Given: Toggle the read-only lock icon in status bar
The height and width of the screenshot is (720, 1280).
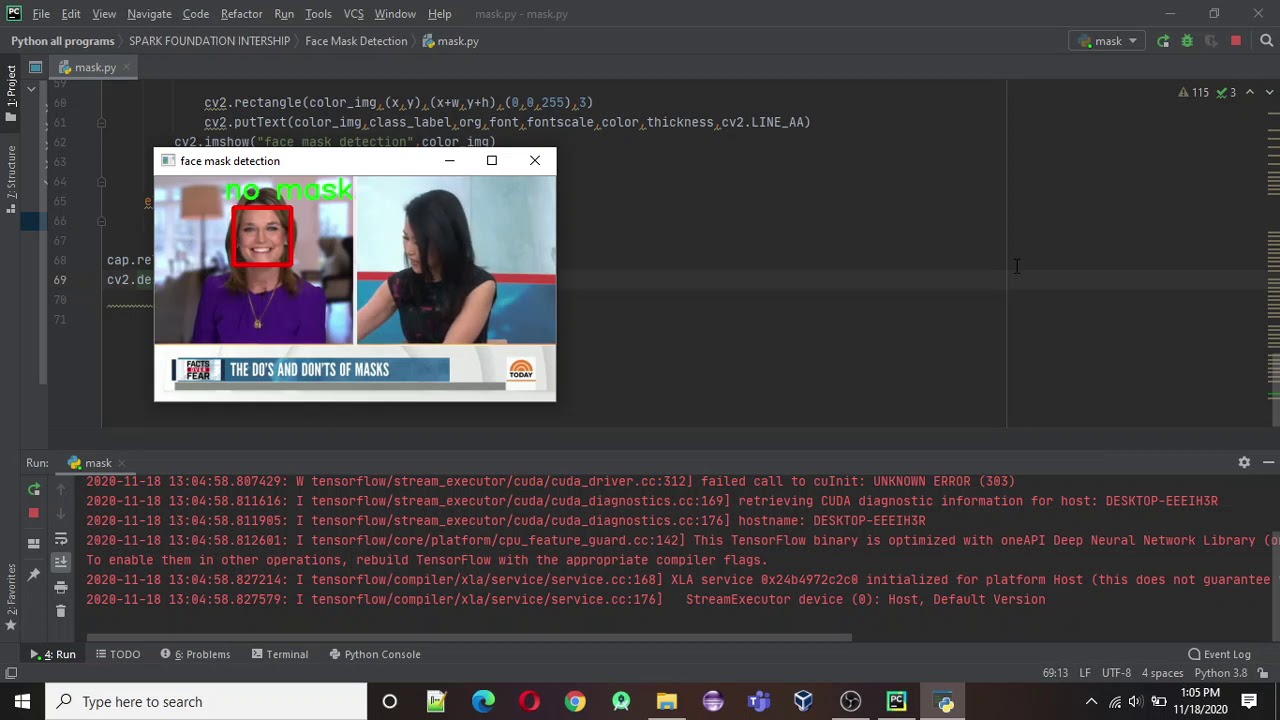Looking at the screenshot, I should (x=1263, y=673).
